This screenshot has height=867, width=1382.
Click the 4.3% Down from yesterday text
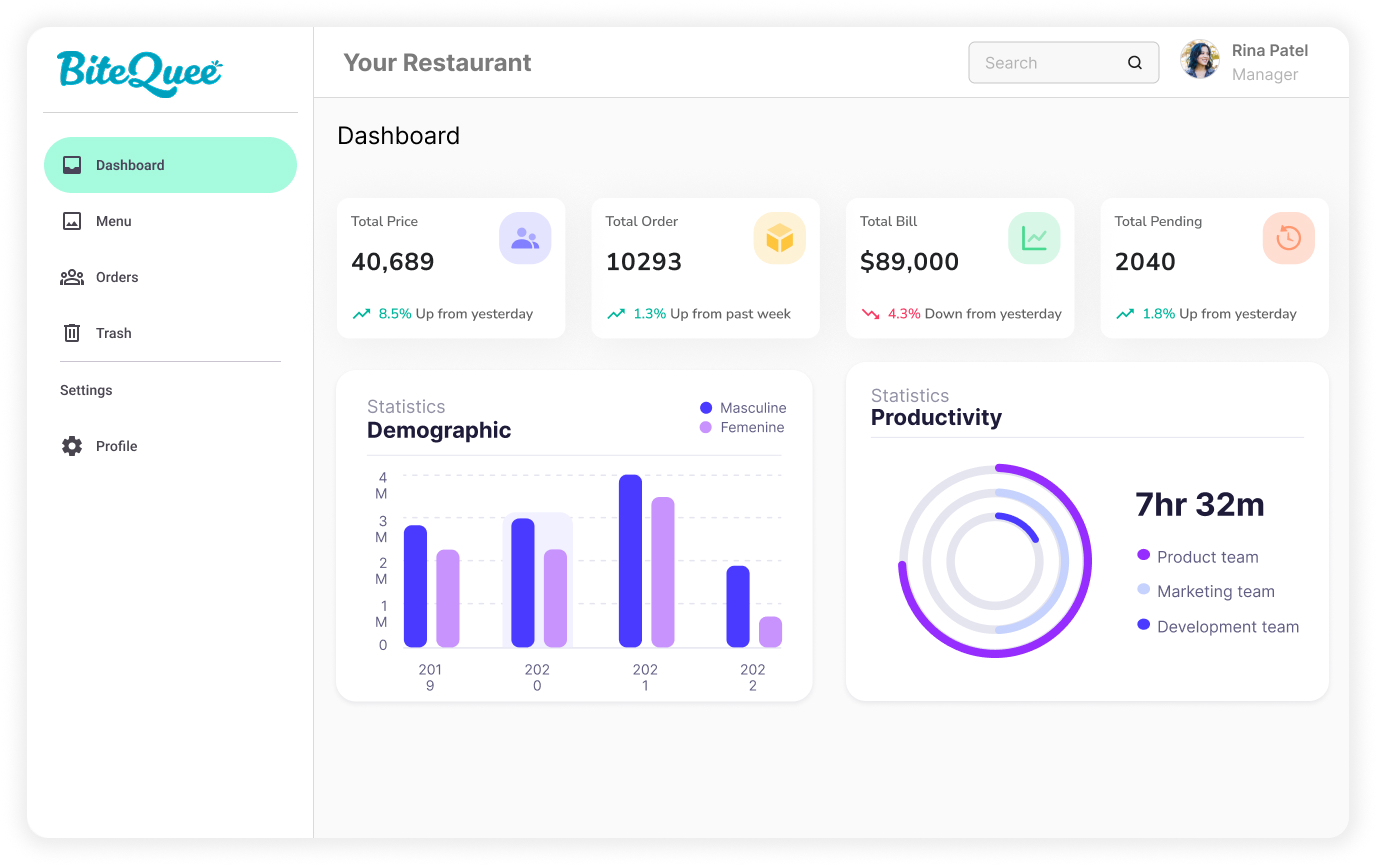(975, 314)
